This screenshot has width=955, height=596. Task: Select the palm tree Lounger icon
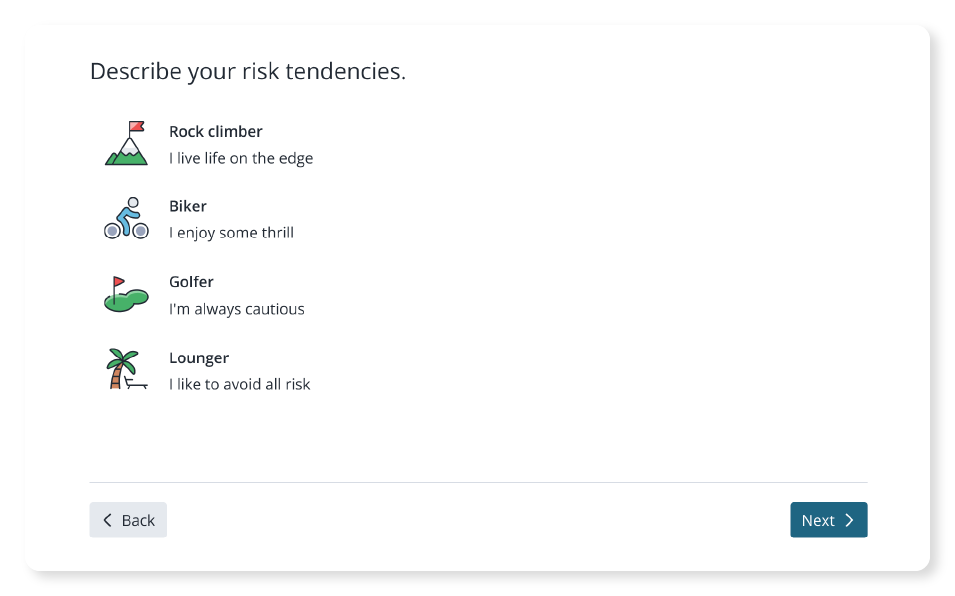click(x=126, y=369)
